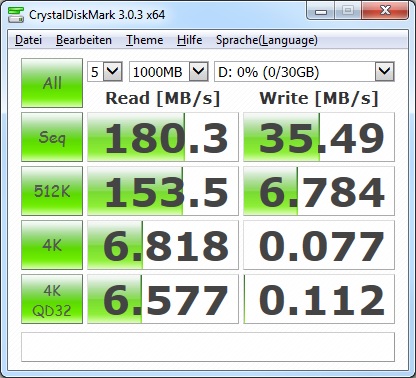
Task: Open the Datei menu
Action: (x=28, y=40)
